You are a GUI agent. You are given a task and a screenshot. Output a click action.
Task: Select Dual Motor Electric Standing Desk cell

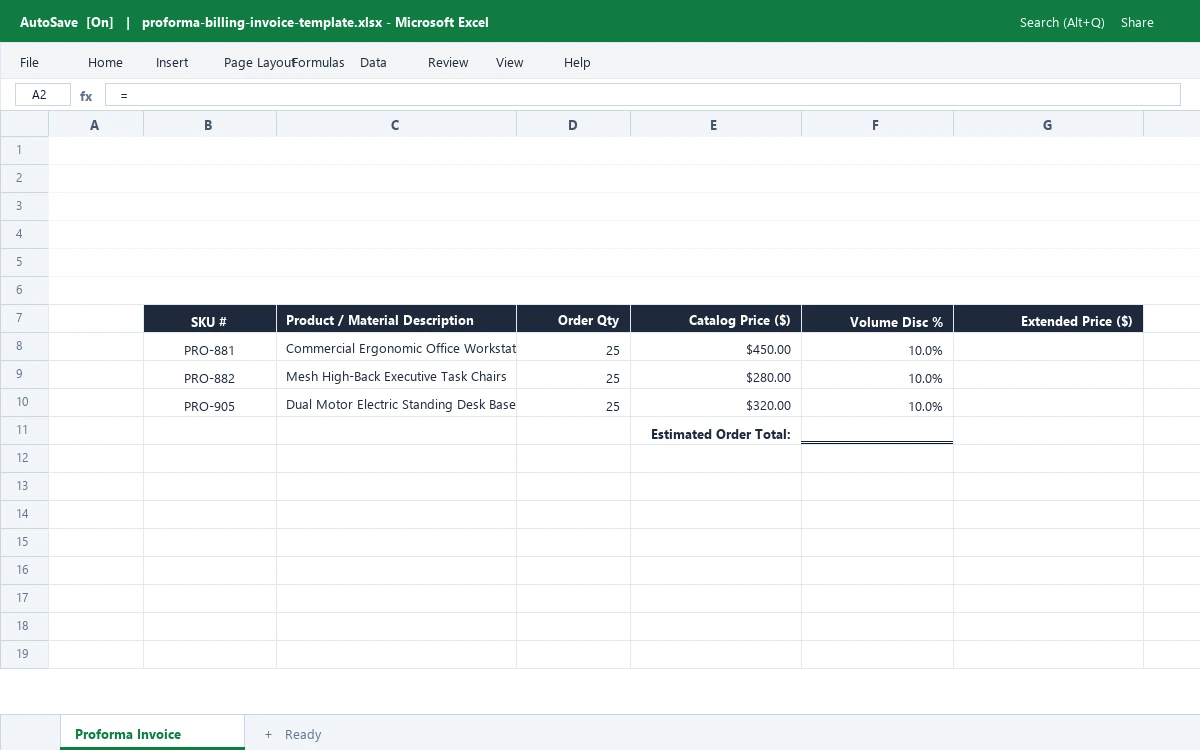point(396,403)
